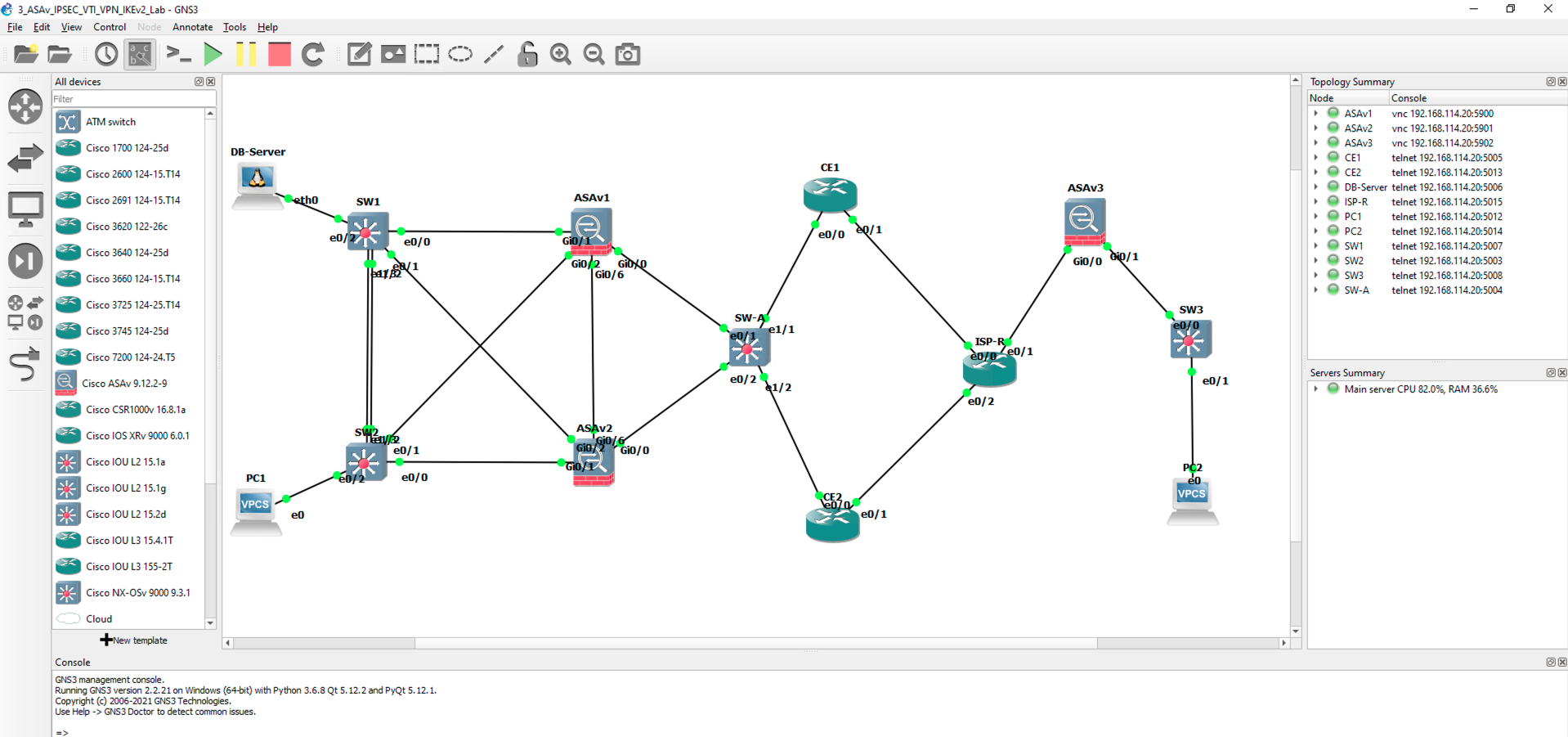Image resolution: width=1568 pixels, height=737 pixels.
Task: Open the File menu
Action: click(x=15, y=27)
